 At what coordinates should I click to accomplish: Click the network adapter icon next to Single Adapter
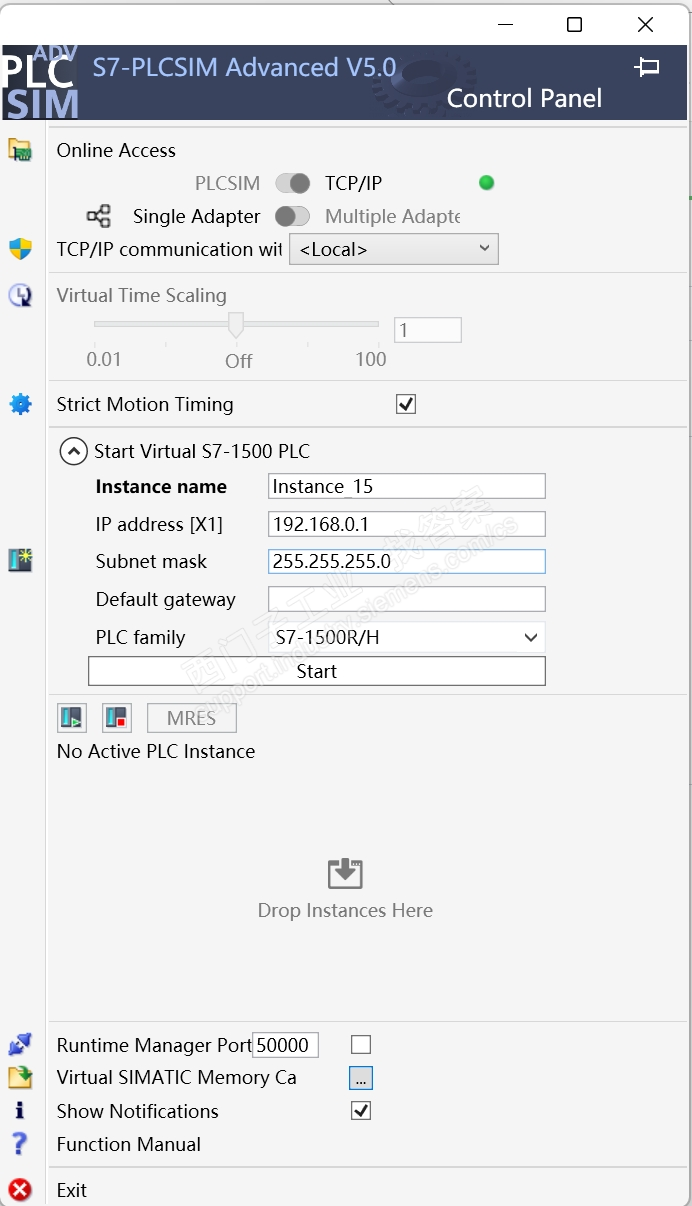coord(99,216)
